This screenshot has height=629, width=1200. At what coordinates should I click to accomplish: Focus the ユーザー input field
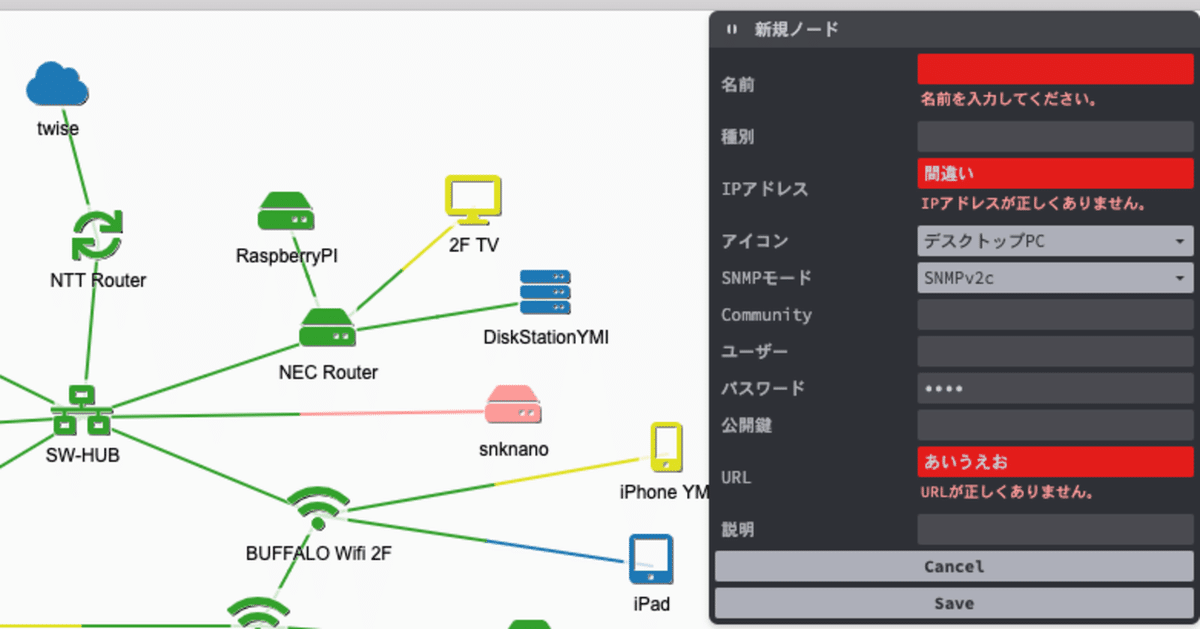coord(1055,351)
